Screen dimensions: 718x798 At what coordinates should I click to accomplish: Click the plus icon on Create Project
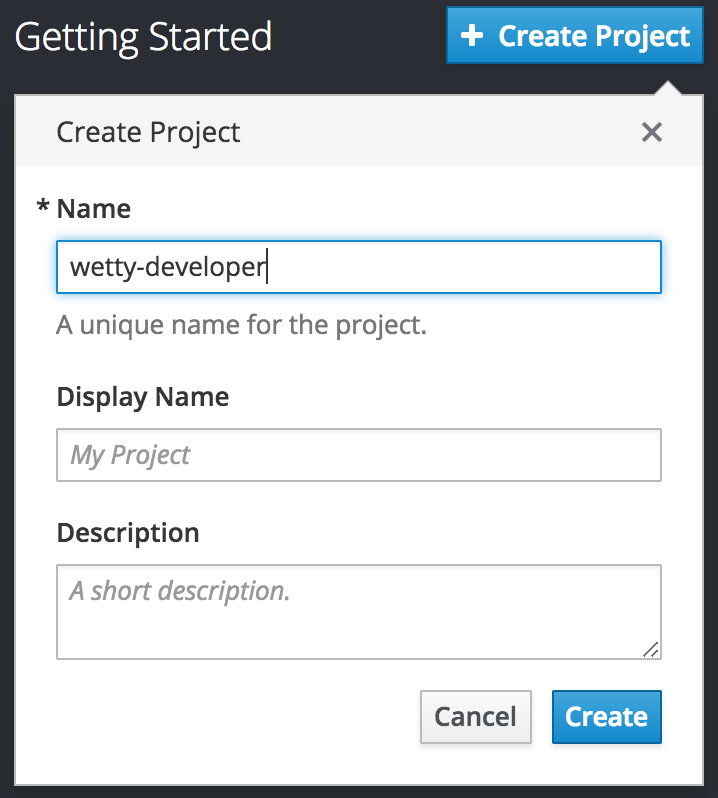[472, 36]
